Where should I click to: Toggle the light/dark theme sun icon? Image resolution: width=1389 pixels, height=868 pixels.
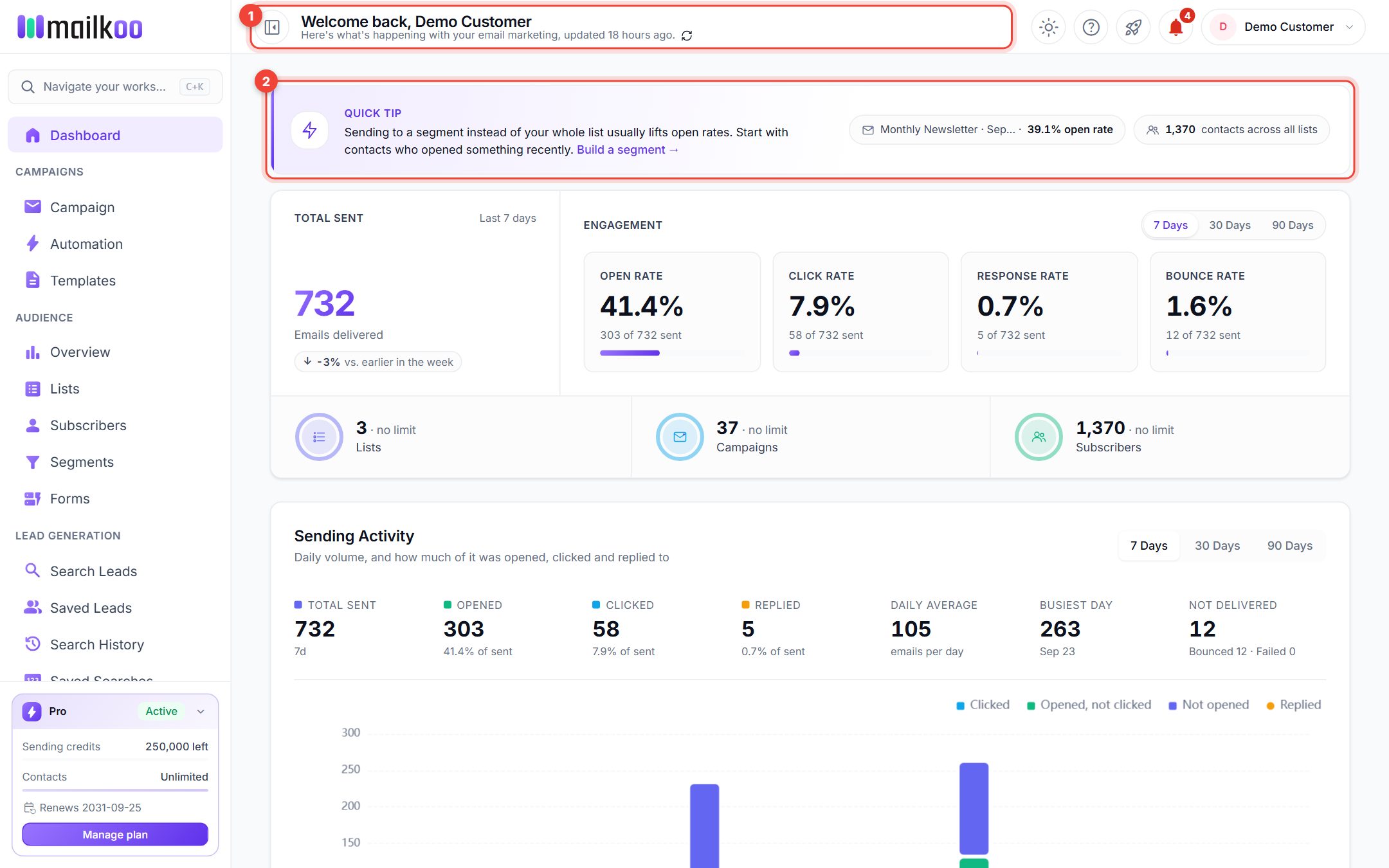tap(1048, 27)
